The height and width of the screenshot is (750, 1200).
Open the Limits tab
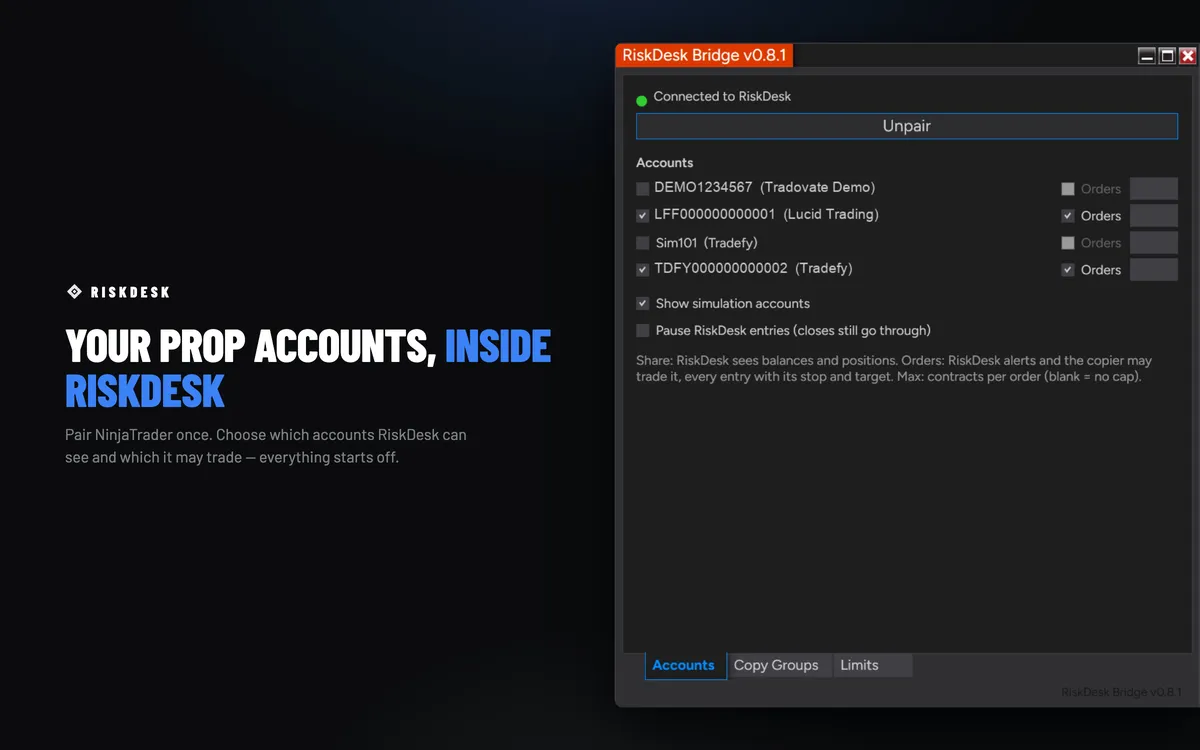pos(872,665)
